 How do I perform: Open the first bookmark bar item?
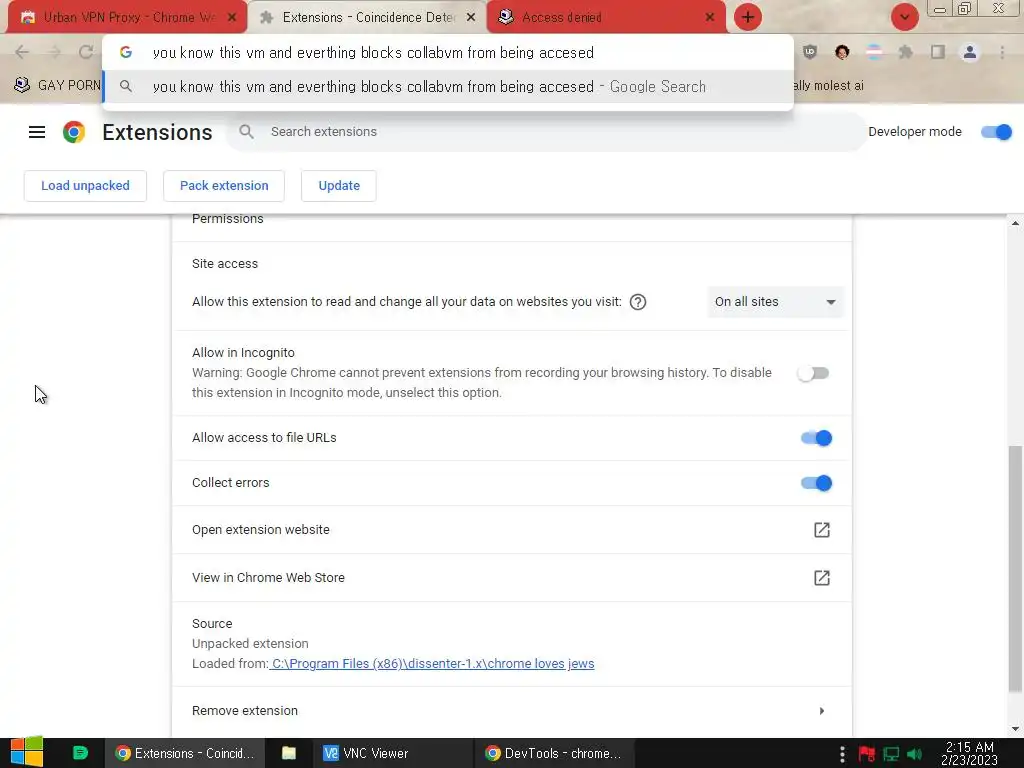pos(57,86)
